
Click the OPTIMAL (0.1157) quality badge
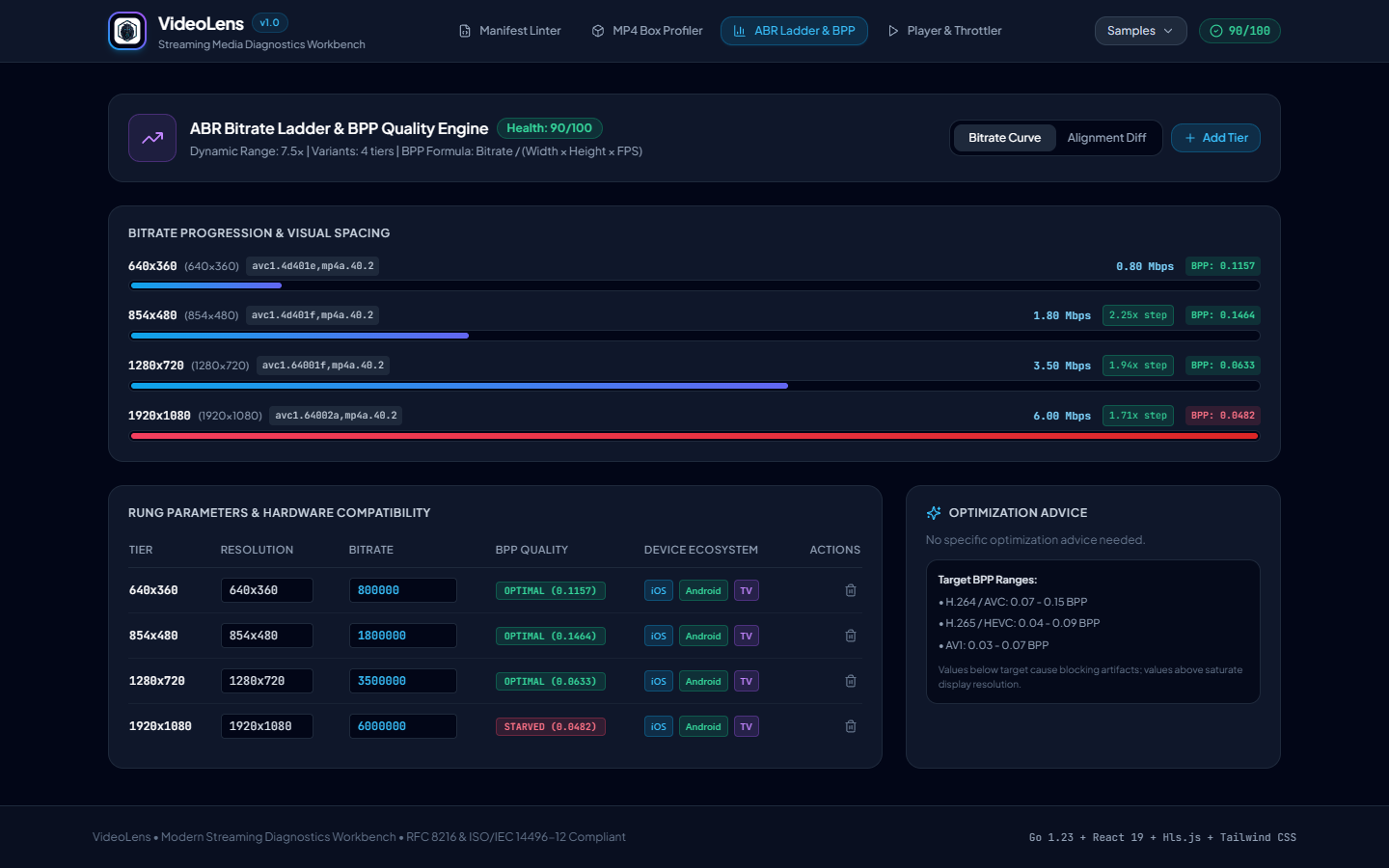point(551,590)
